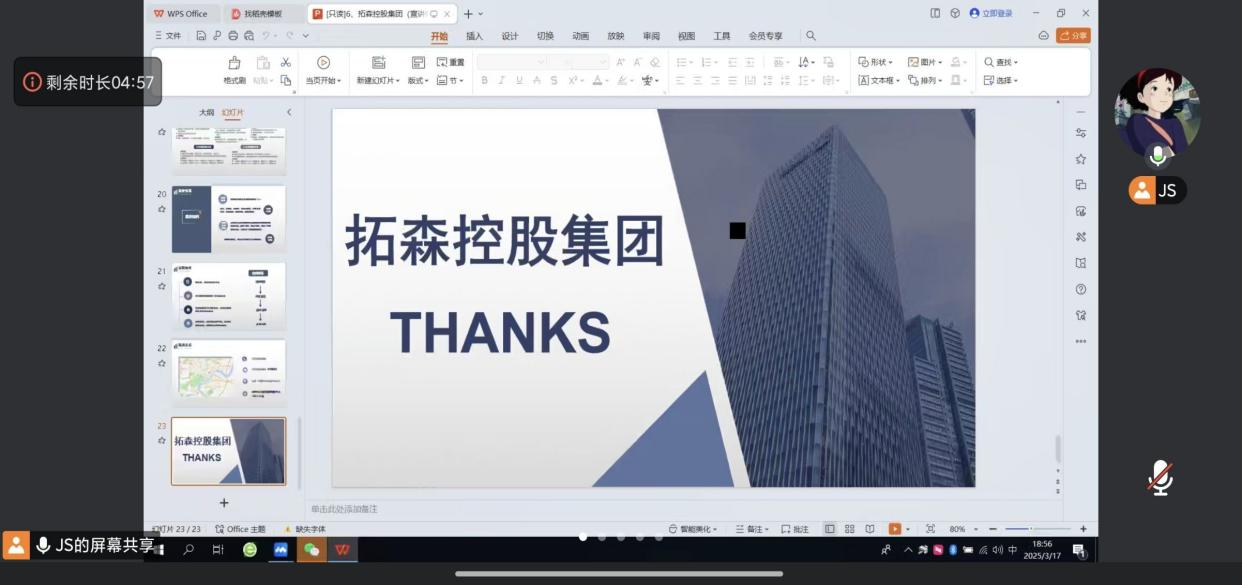Expand the 形状 shapes dropdown
1242x585 pixels.
(875, 62)
